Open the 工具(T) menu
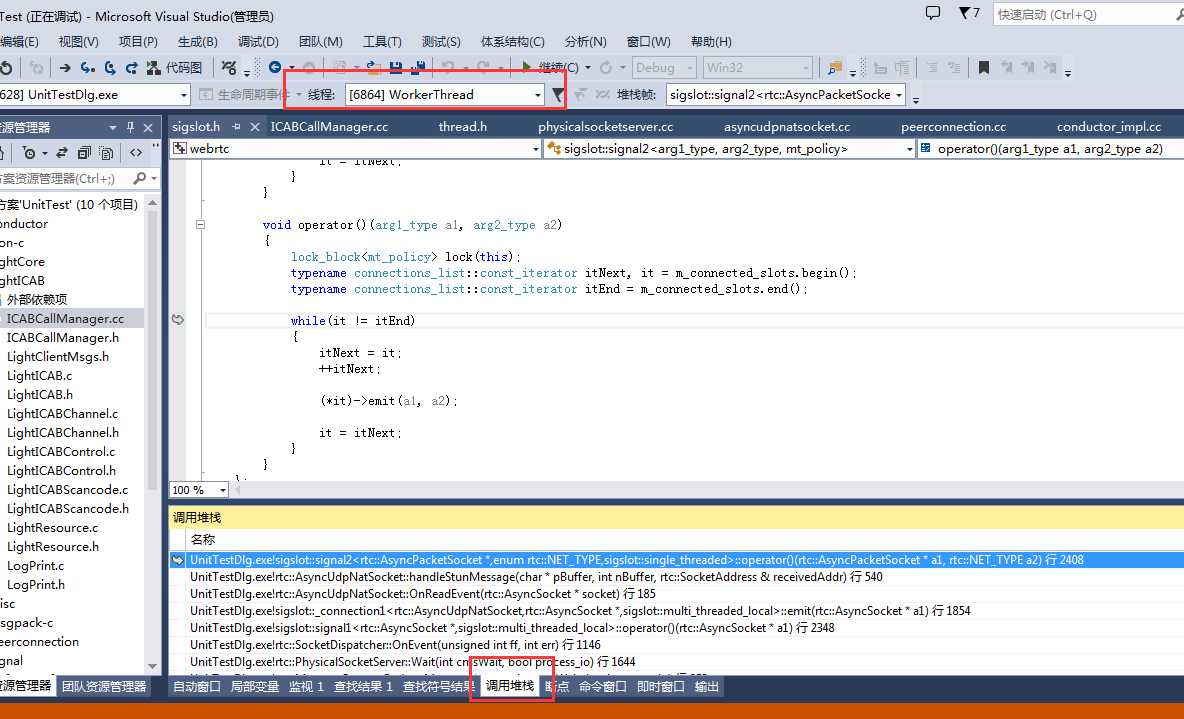1184x719 pixels. 382,42
